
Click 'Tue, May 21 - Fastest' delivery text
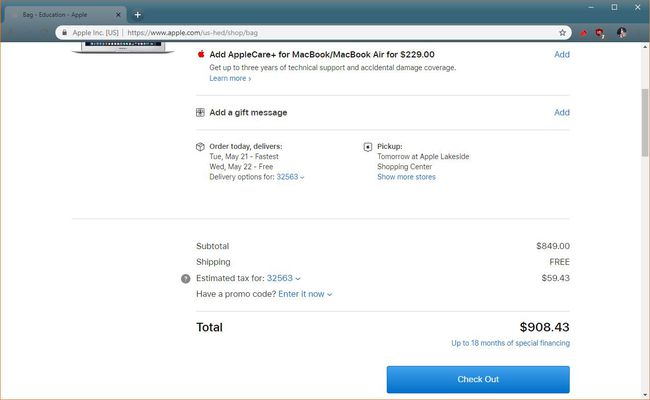click(244, 157)
